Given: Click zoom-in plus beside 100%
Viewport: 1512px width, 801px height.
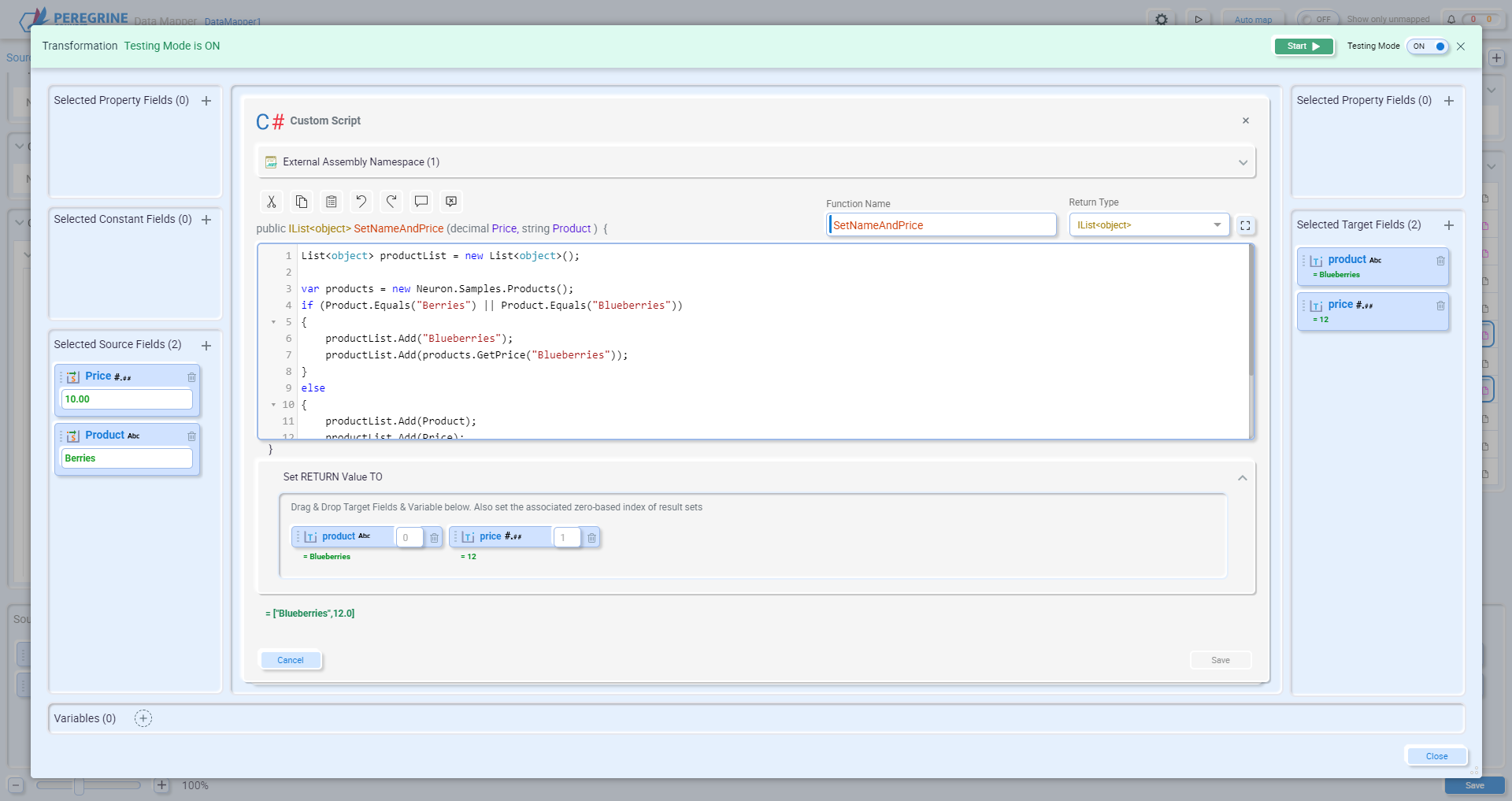Looking at the screenshot, I should pyautogui.click(x=161, y=785).
